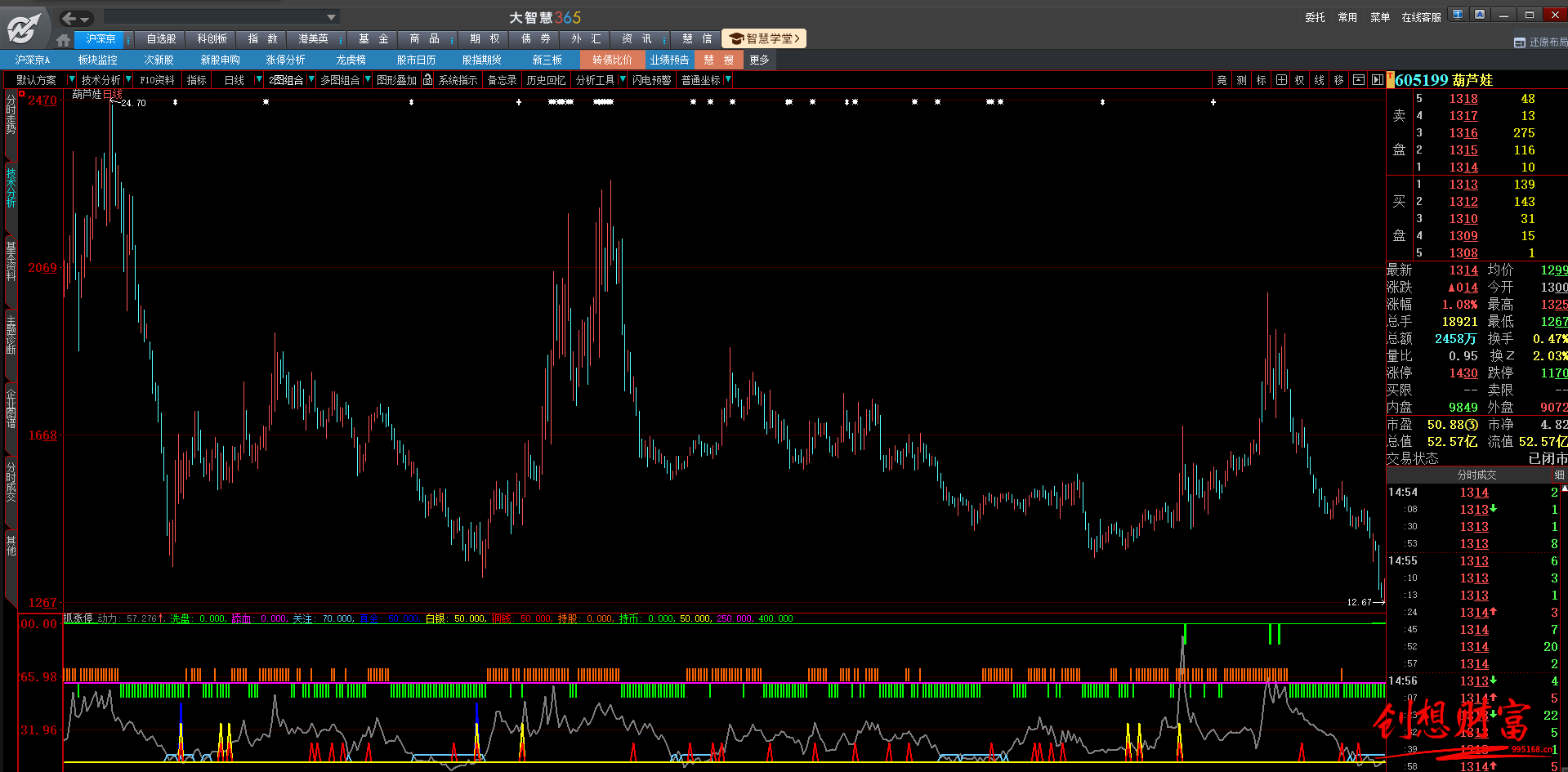1568x772 pixels.
Task: Click the 抓涨停 indicator label
Action: [x=78, y=618]
